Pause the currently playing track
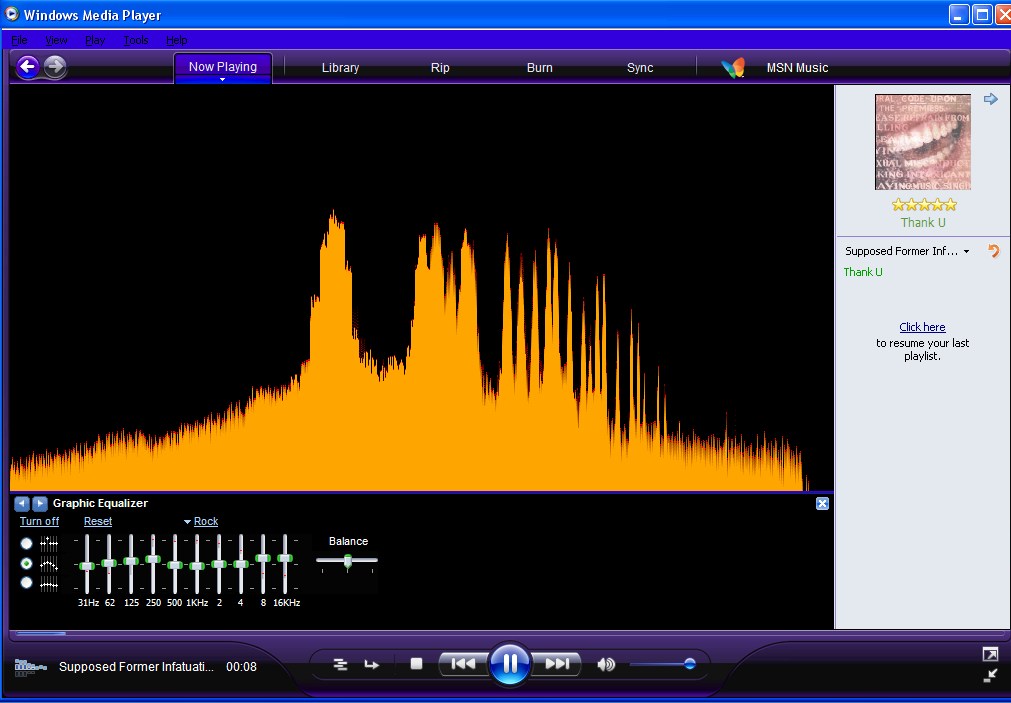Viewport: 1011px width, 703px height. pos(510,663)
